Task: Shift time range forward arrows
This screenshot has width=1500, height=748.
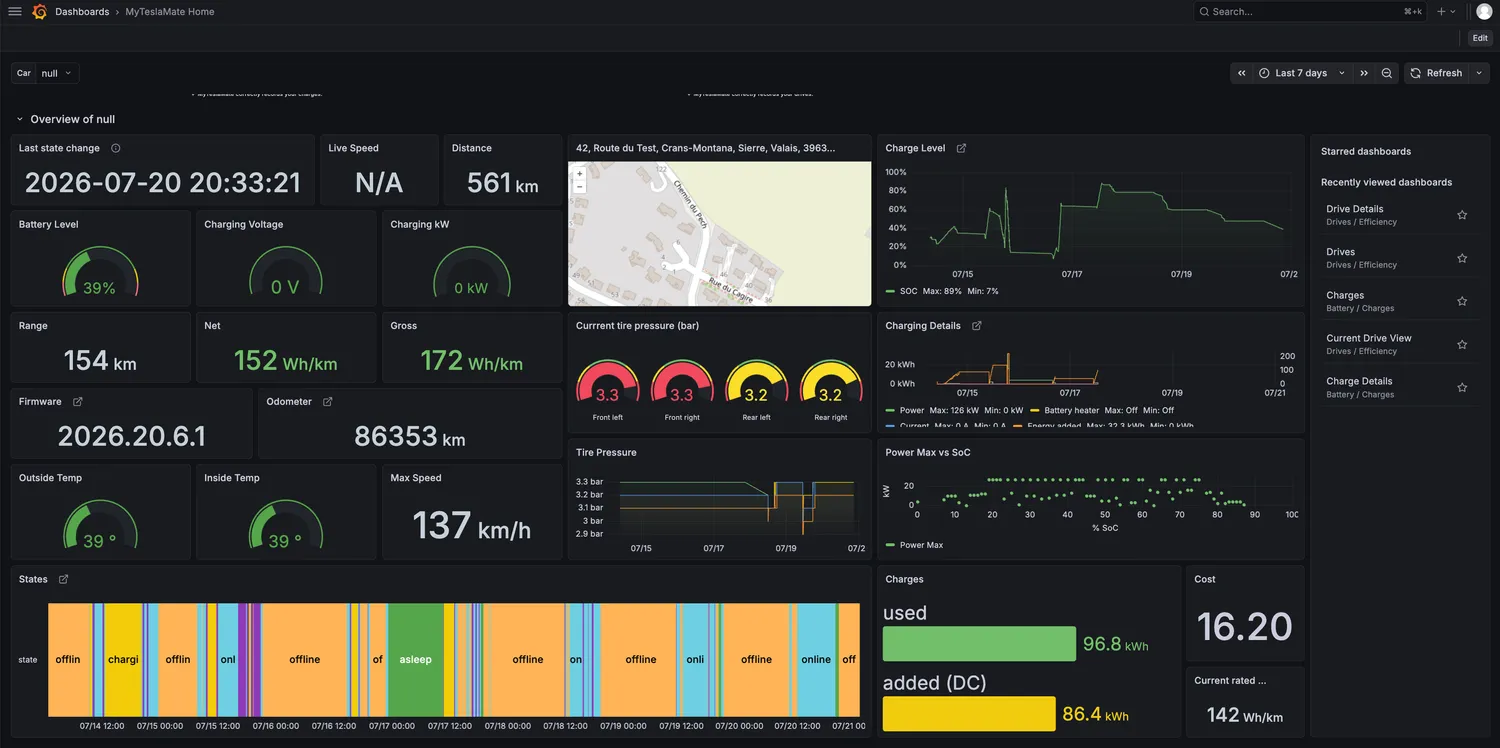Action: (1364, 73)
